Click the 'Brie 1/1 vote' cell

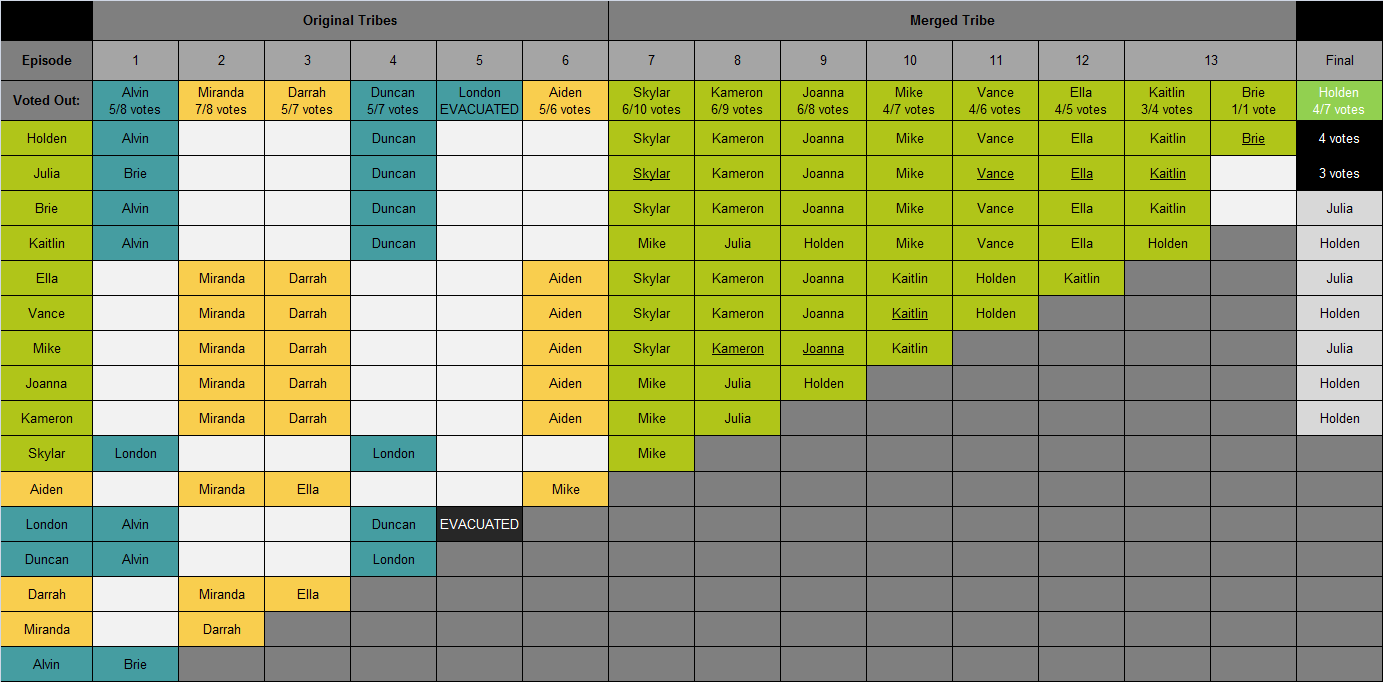click(x=1253, y=101)
